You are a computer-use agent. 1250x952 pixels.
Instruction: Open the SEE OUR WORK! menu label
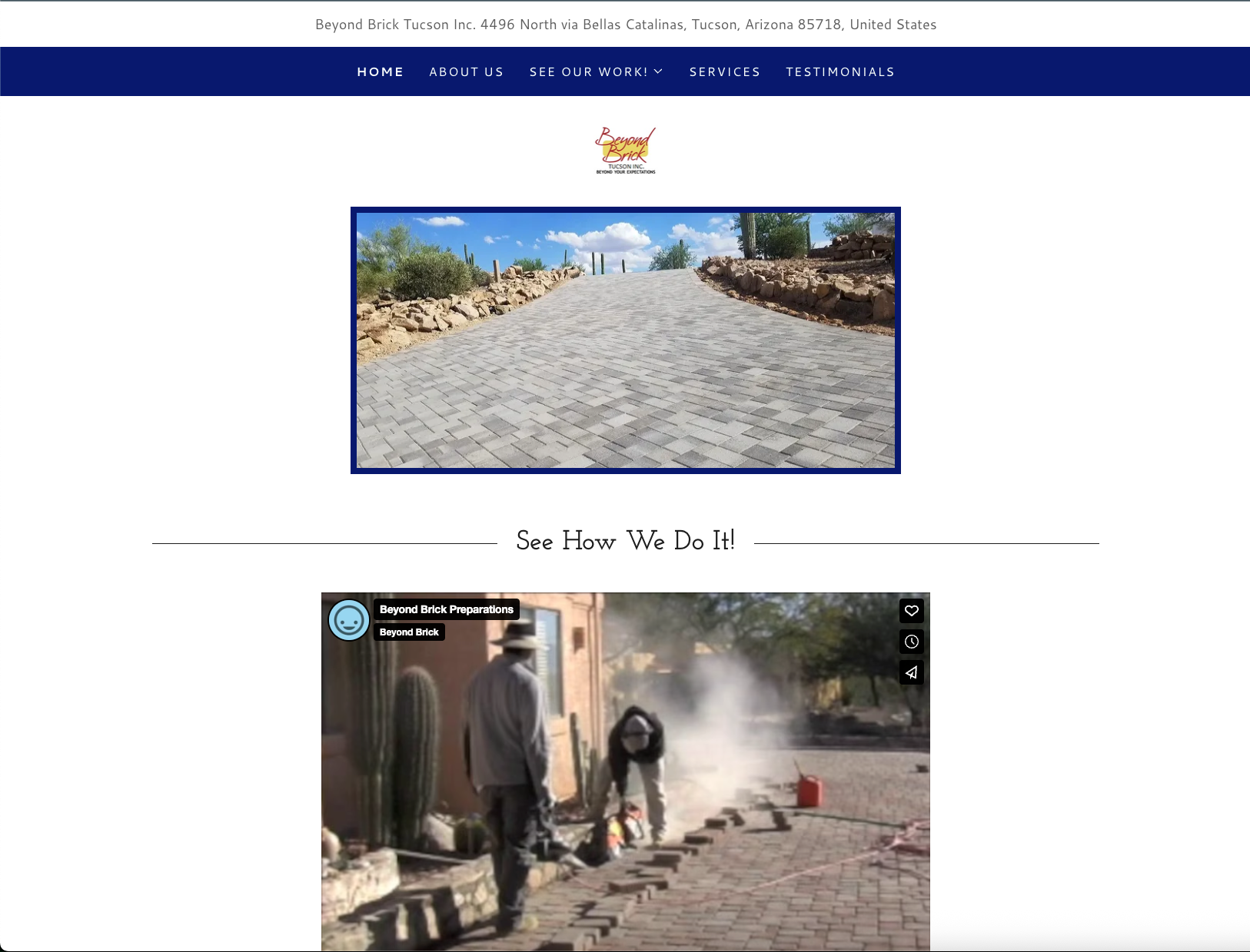click(x=588, y=71)
